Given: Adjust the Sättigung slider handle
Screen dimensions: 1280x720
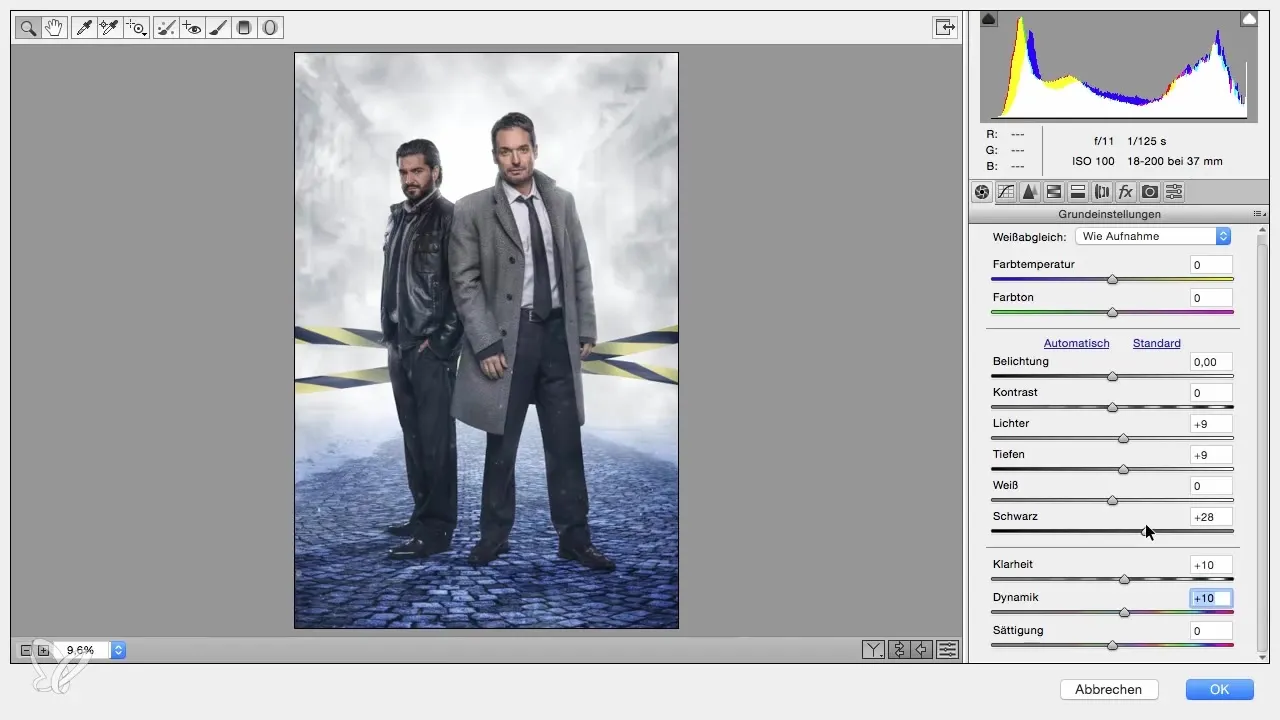Looking at the screenshot, I should 1112,645.
